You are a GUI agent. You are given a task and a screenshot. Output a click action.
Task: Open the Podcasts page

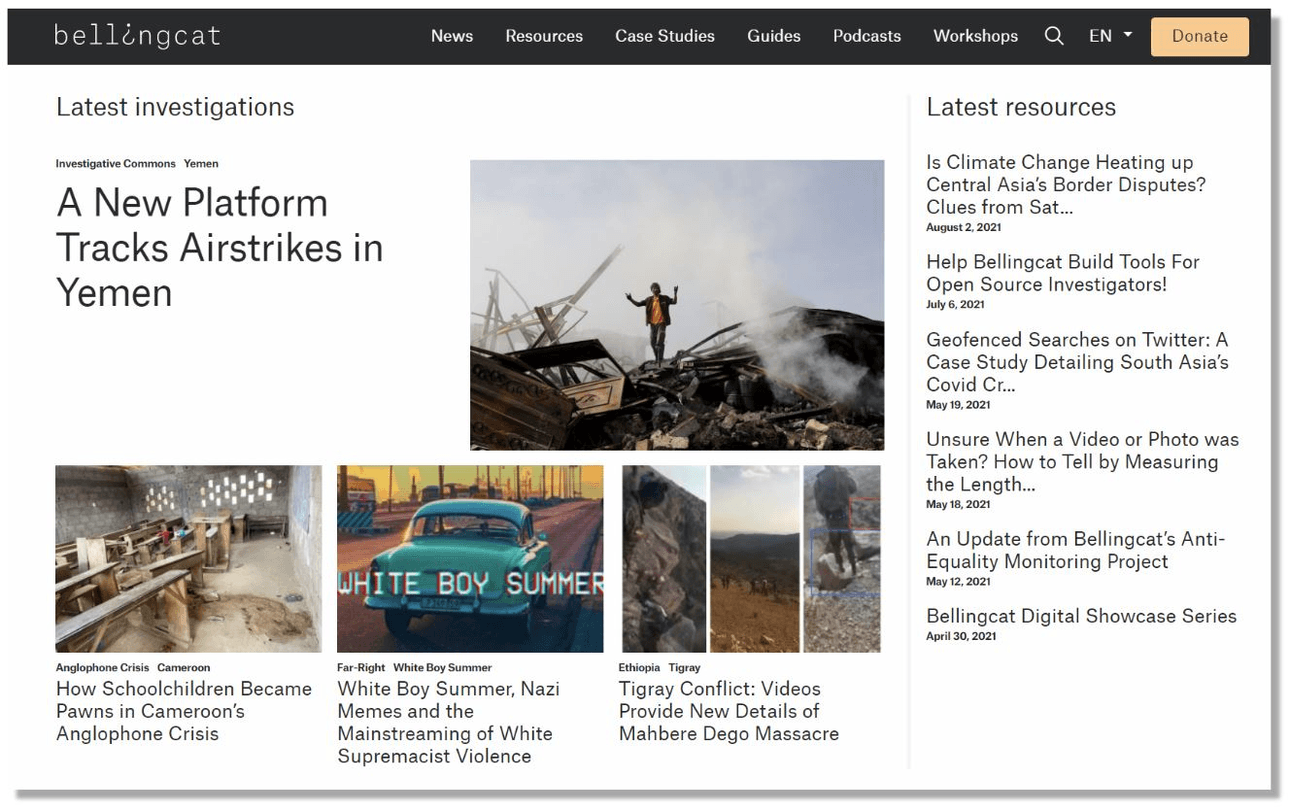coord(866,36)
